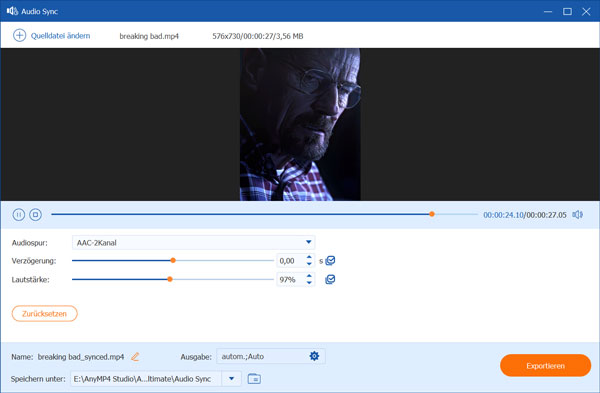
Task: Open the Ausgabe settings with the gear icon
Action: pyautogui.click(x=314, y=356)
